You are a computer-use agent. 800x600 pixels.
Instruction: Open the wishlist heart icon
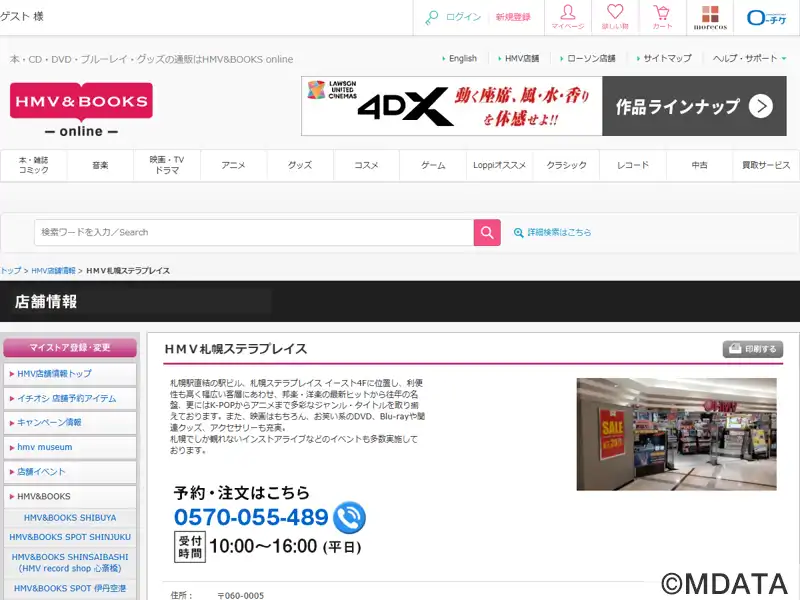pos(615,12)
